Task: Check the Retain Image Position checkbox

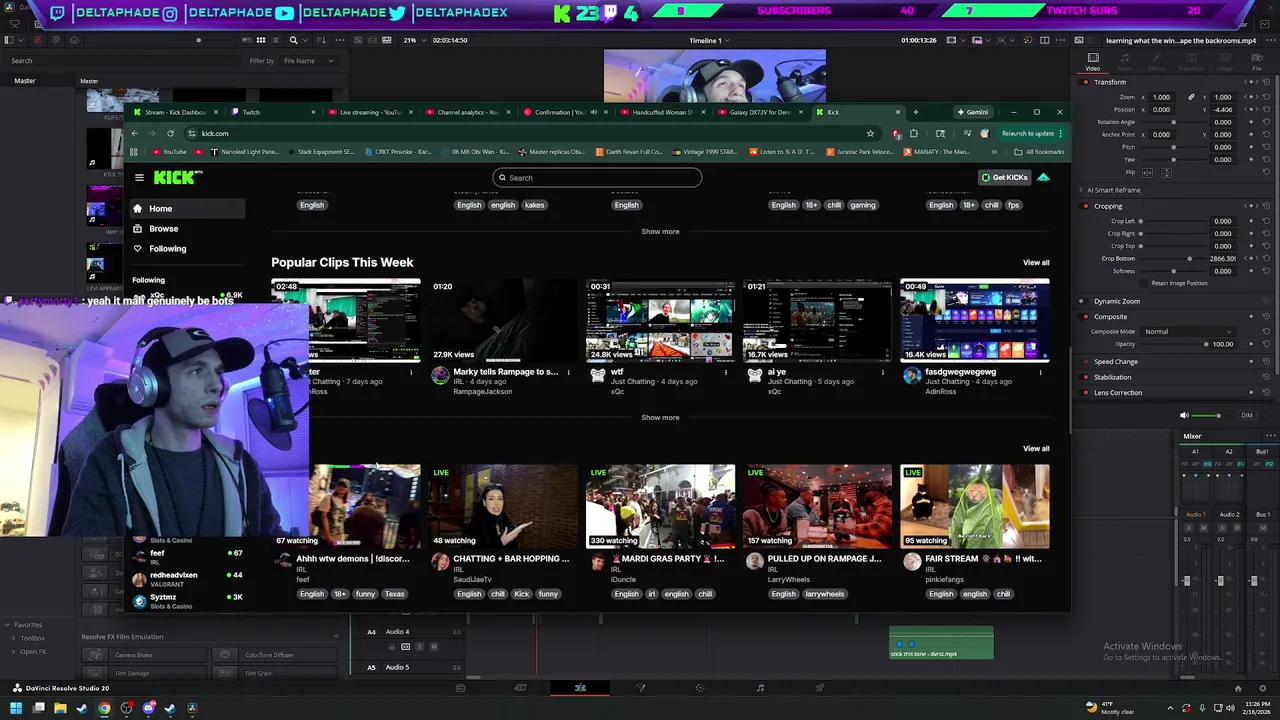Action: point(1146,283)
